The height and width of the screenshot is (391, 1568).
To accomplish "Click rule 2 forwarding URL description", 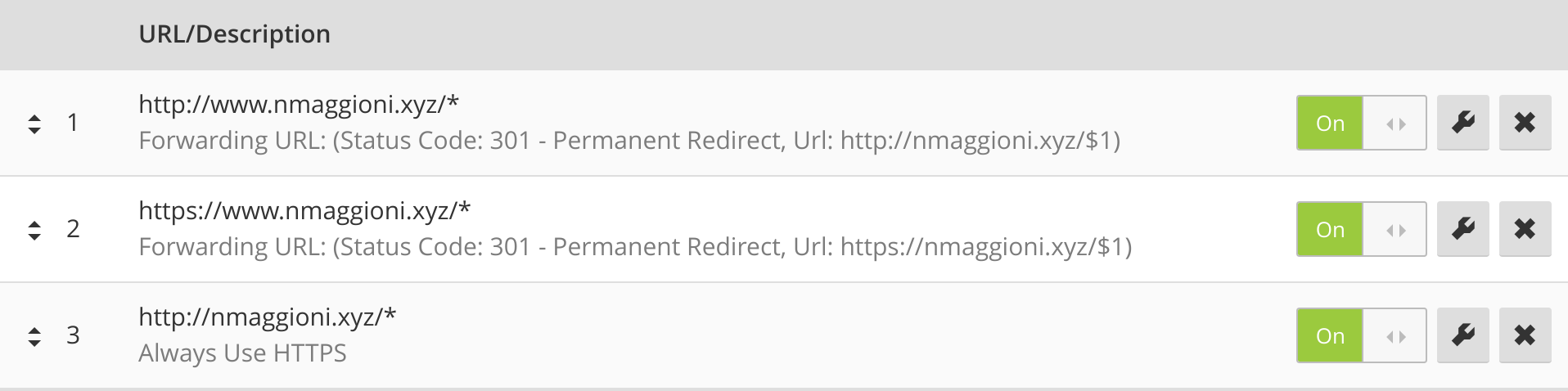I will [x=635, y=247].
